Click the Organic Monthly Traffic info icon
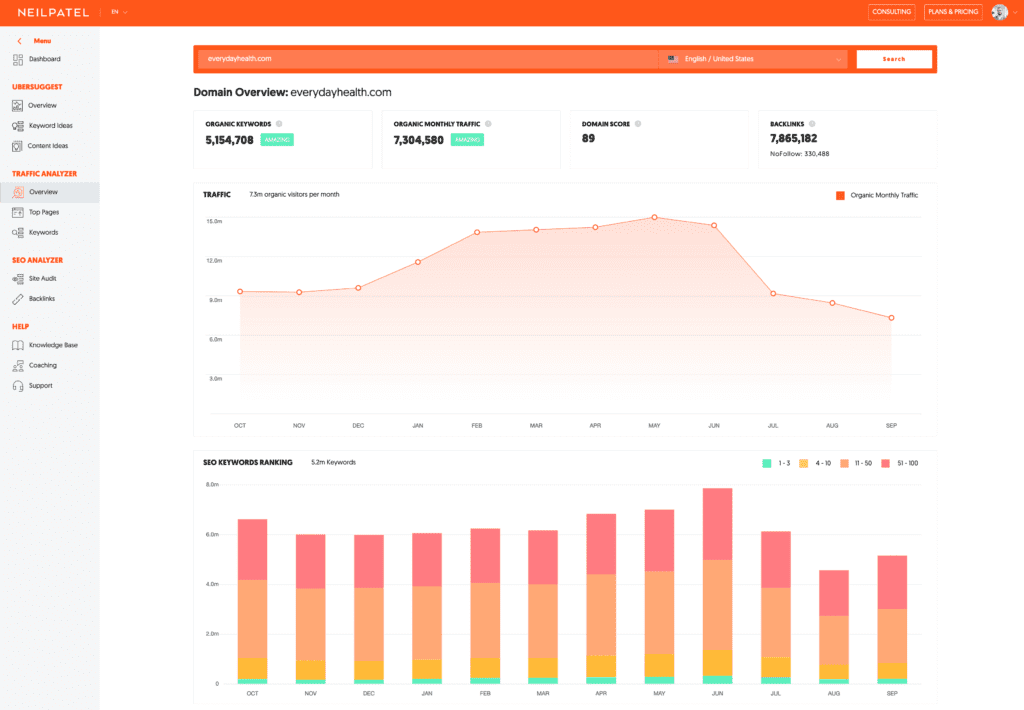 488,123
